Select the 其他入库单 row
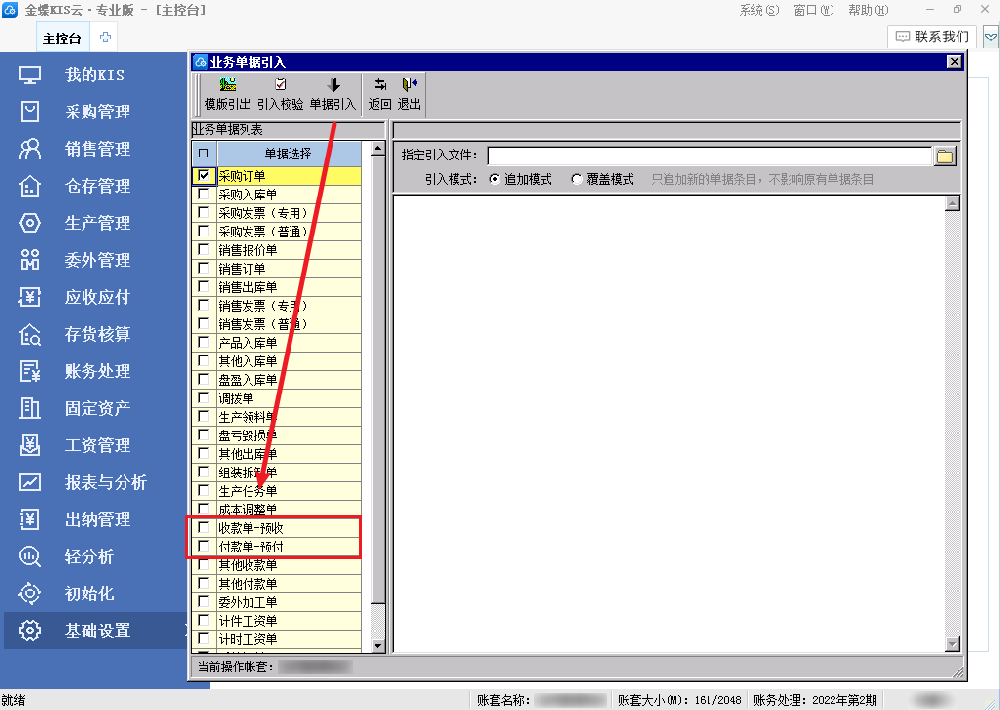The width and height of the screenshot is (1000, 710). point(277,361)
